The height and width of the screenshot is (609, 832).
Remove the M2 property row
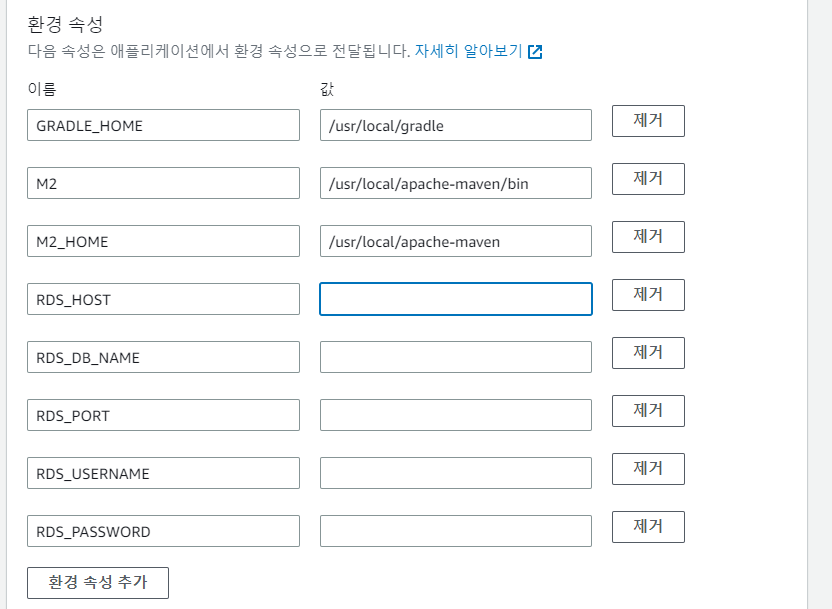(648, 179)
